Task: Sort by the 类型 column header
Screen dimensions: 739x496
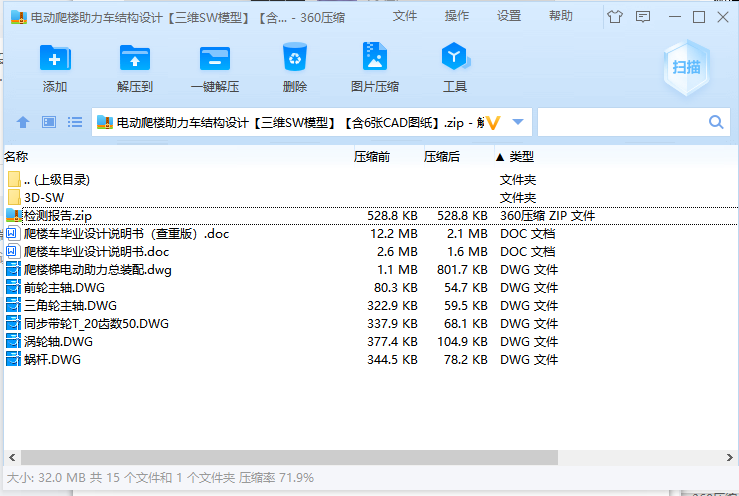Action: click(x=521, y=157)
